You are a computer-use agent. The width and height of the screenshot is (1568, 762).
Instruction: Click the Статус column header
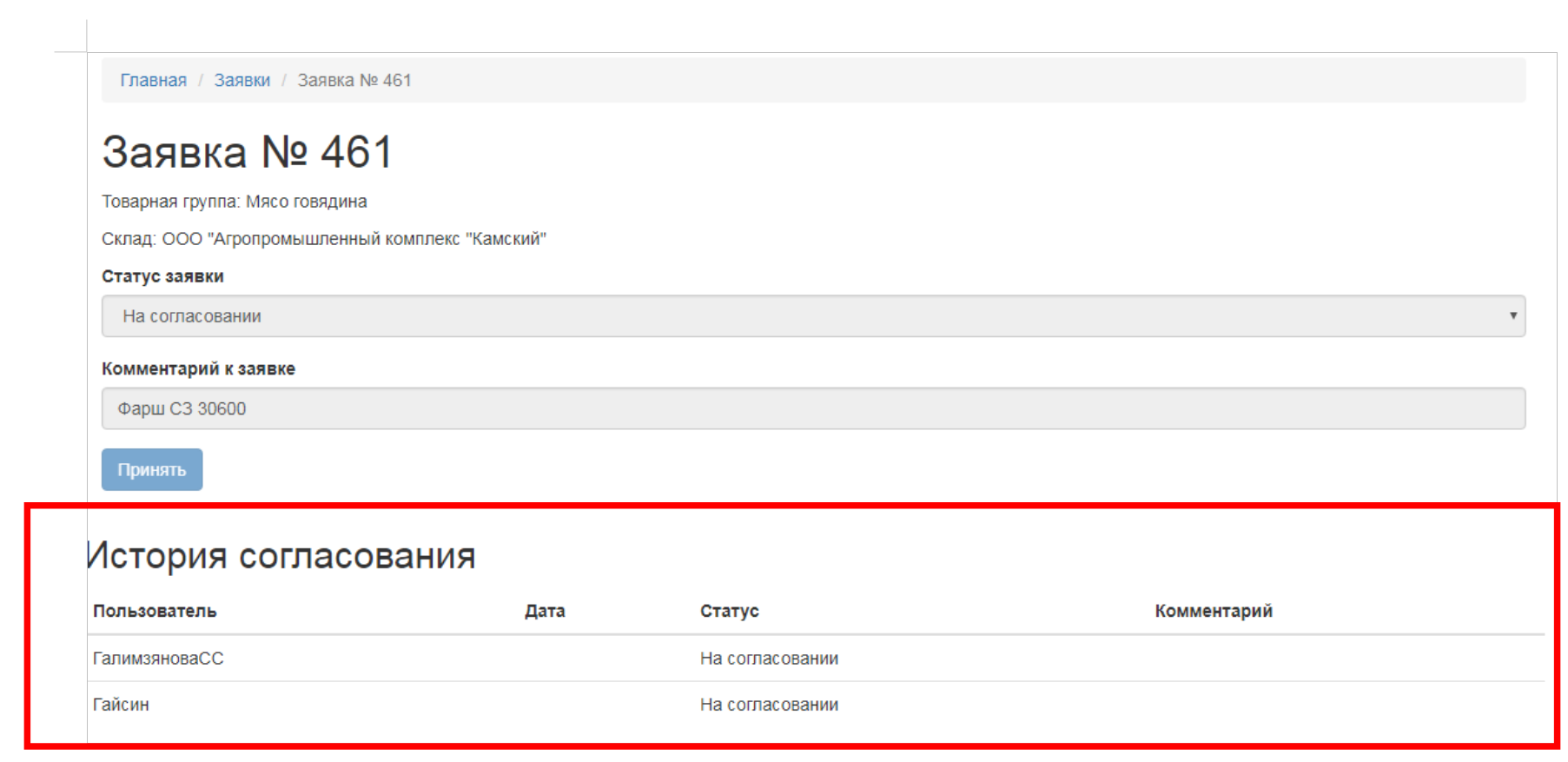pyautogui.click(x=729, y=611)
